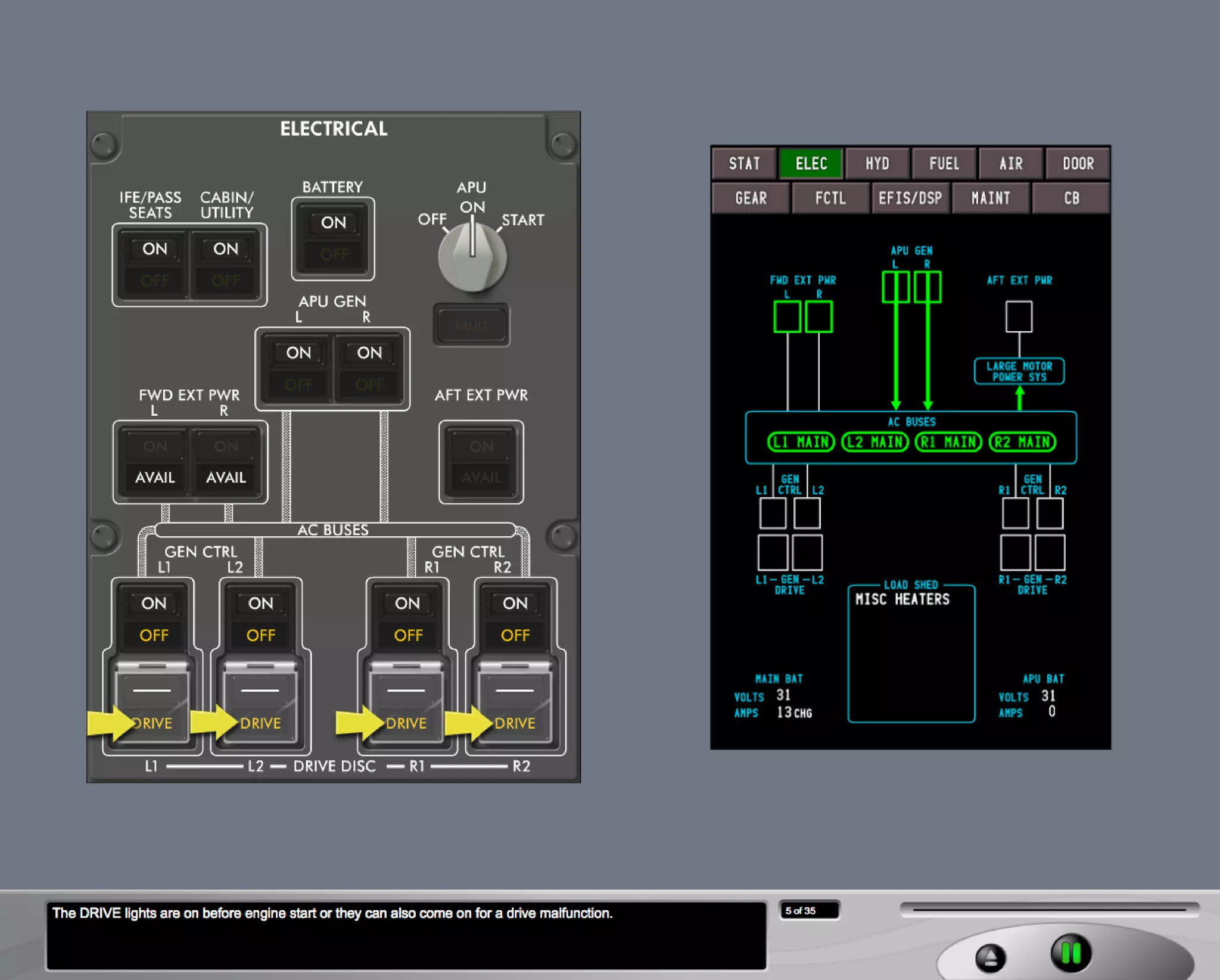Click the lesson progress slider bar
This screenshot has width=1220, height=980.
coord(1050,910)
